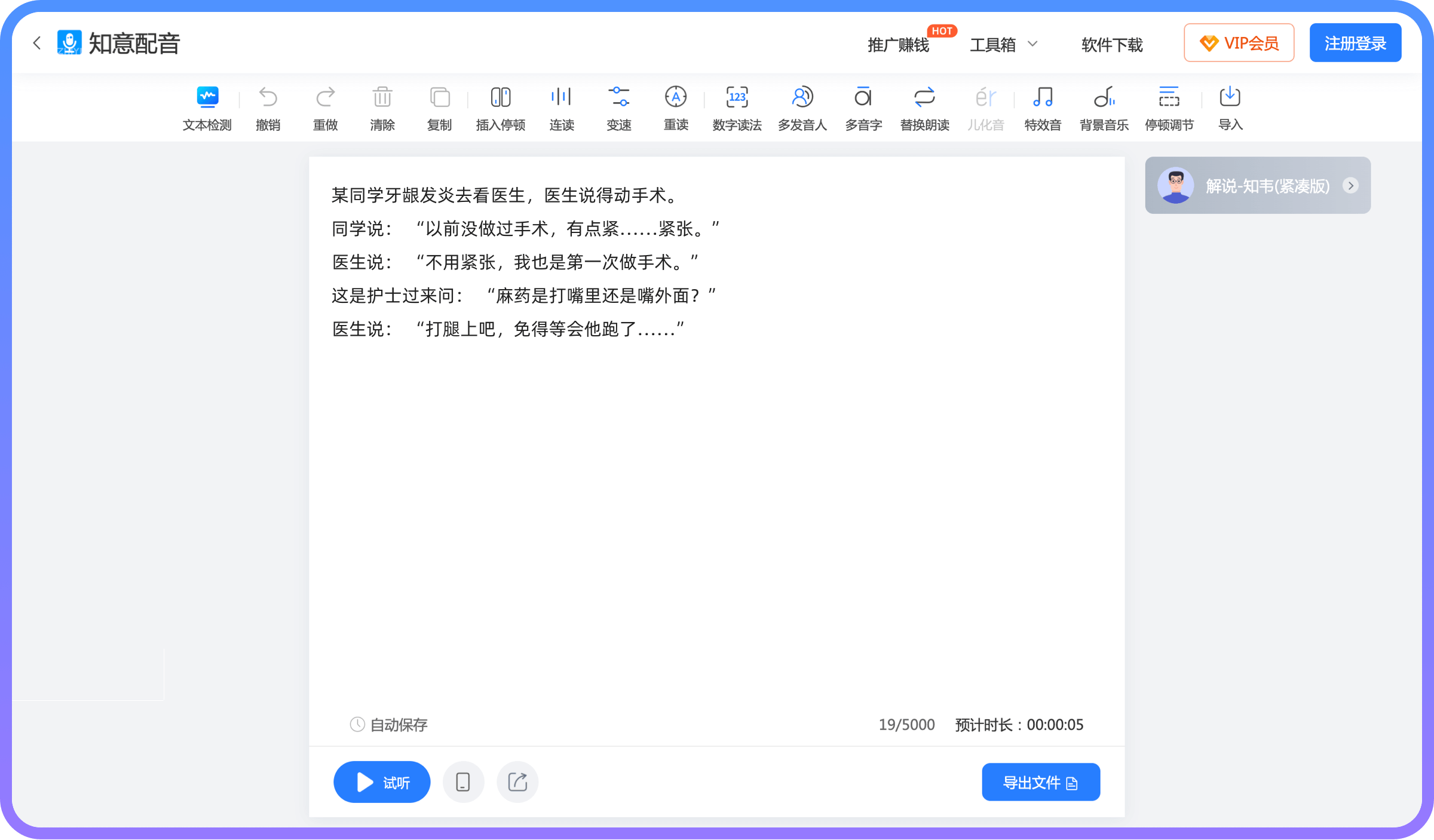Click the VIP会员 membership button

[1238, 42]
